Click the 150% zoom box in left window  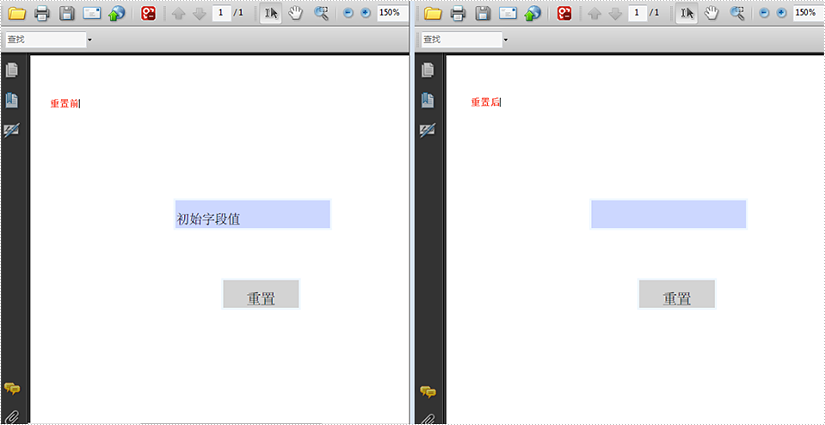tap(392, 13)
